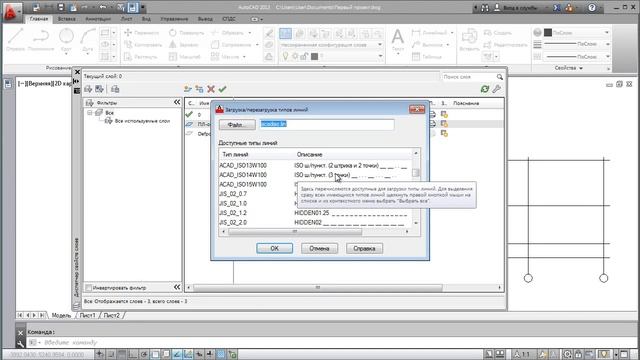The height and width of the screenshot is (360, 640).
Task: Close the load linetypes dialog
Action: (x=417, y=109)
